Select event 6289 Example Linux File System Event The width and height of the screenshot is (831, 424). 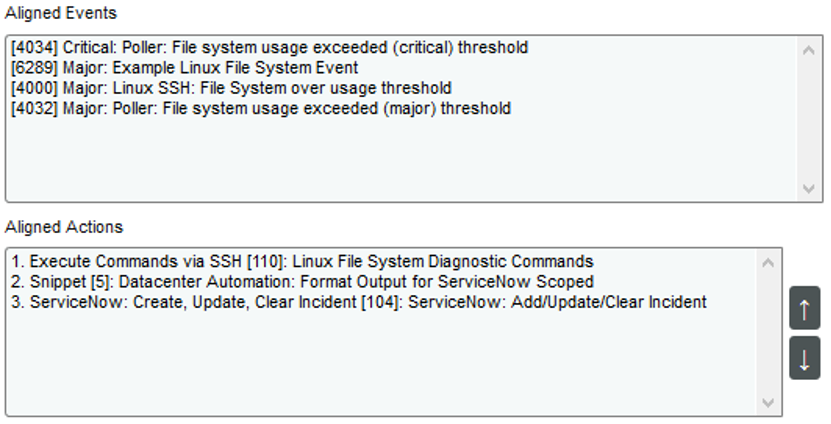click(x=184, y=68)
